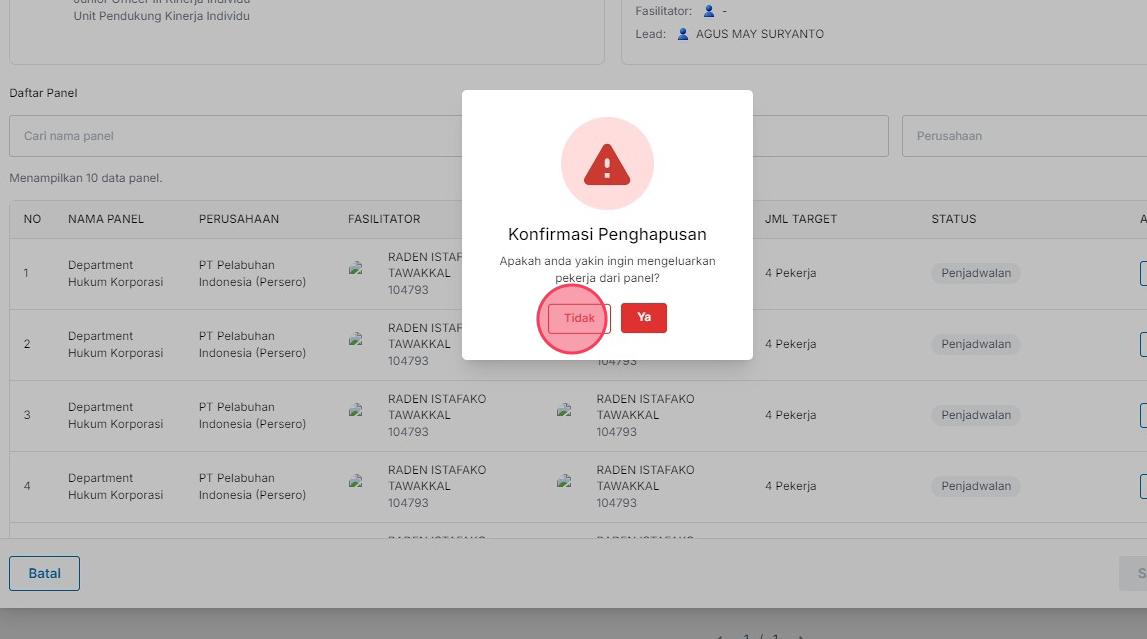The width and height of the screenshot is (1147, 639).
Task: Confirm removal with the Ya button
Action: pos(643,318)
